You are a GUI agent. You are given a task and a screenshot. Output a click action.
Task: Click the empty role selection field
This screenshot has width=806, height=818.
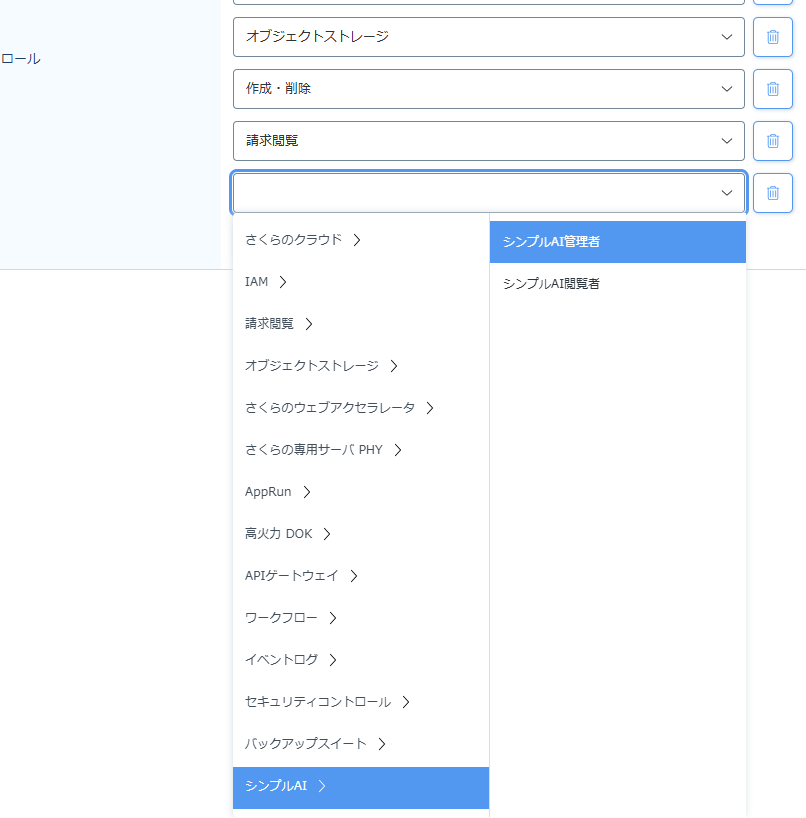pos(488,193)
